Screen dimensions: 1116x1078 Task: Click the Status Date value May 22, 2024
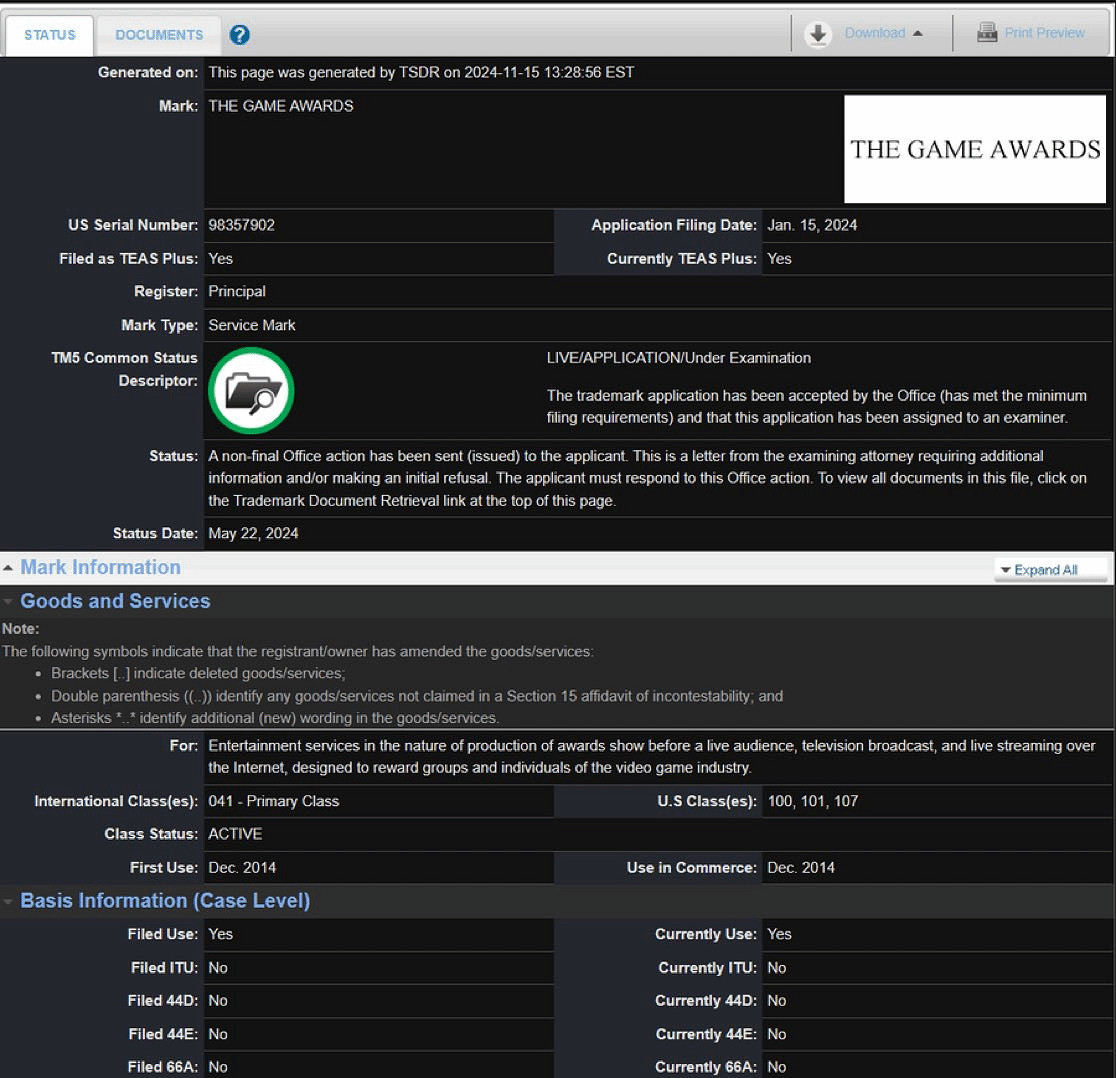point(253,533)
